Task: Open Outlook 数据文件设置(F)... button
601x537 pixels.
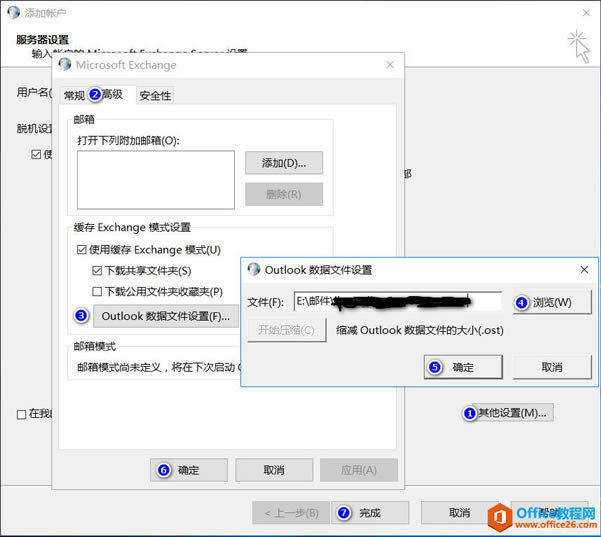Action: [166, 316]
